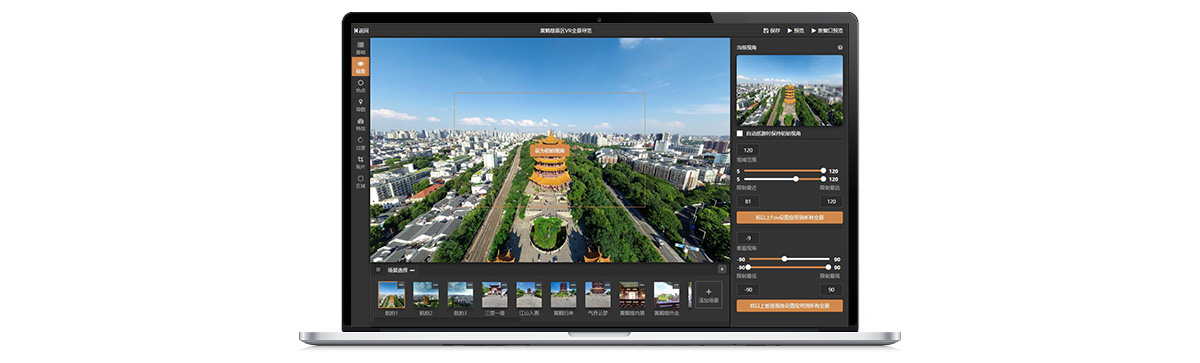The image size is (1200, 363).
Task: Click the FOV value input showing 120
Action: [x=748, y=150]
